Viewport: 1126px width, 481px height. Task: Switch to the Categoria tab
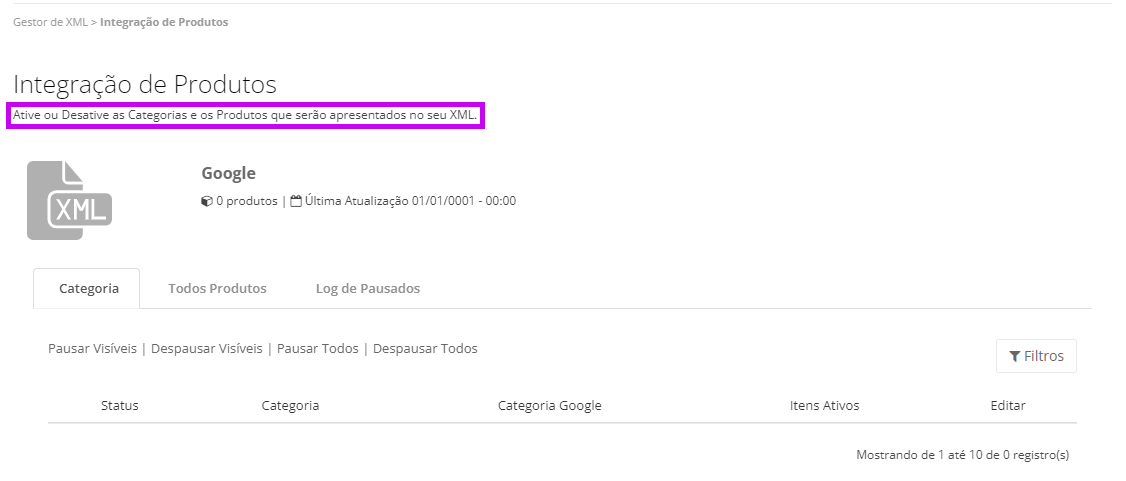tap(87, 289)
